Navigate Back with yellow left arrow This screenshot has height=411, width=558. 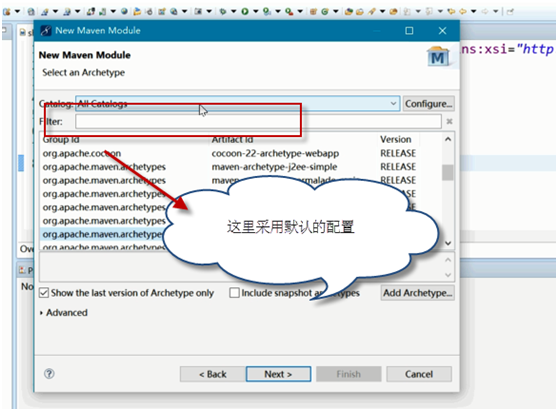click(463, 11)
